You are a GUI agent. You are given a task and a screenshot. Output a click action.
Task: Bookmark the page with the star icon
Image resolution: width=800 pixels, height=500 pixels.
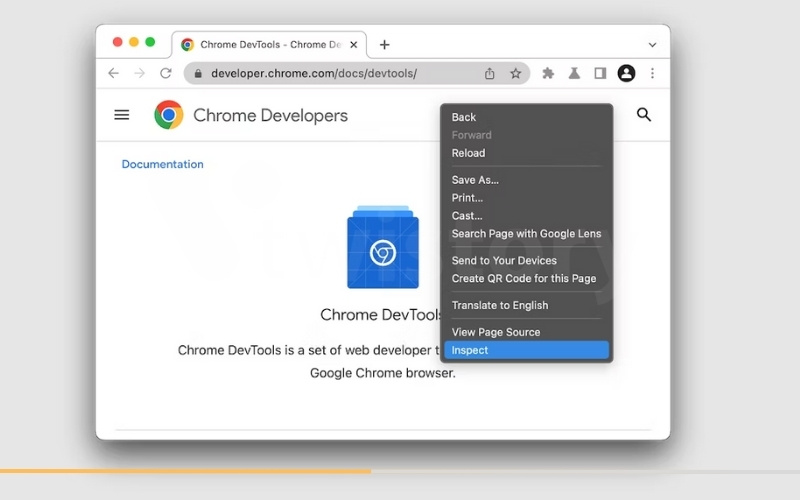tap(516, 73)
